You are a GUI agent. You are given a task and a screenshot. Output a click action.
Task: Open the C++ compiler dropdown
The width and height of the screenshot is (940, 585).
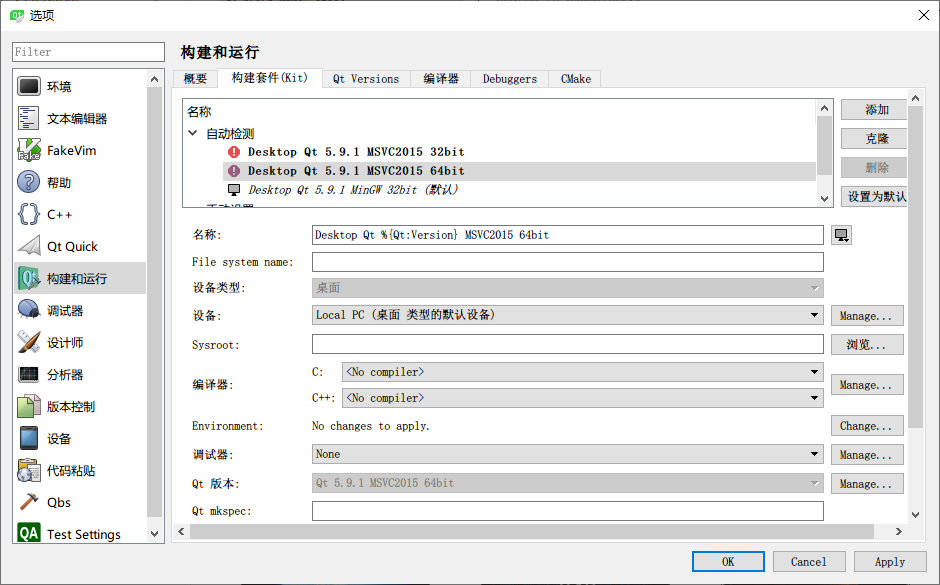pyautogui.click(x=583, y=398)
